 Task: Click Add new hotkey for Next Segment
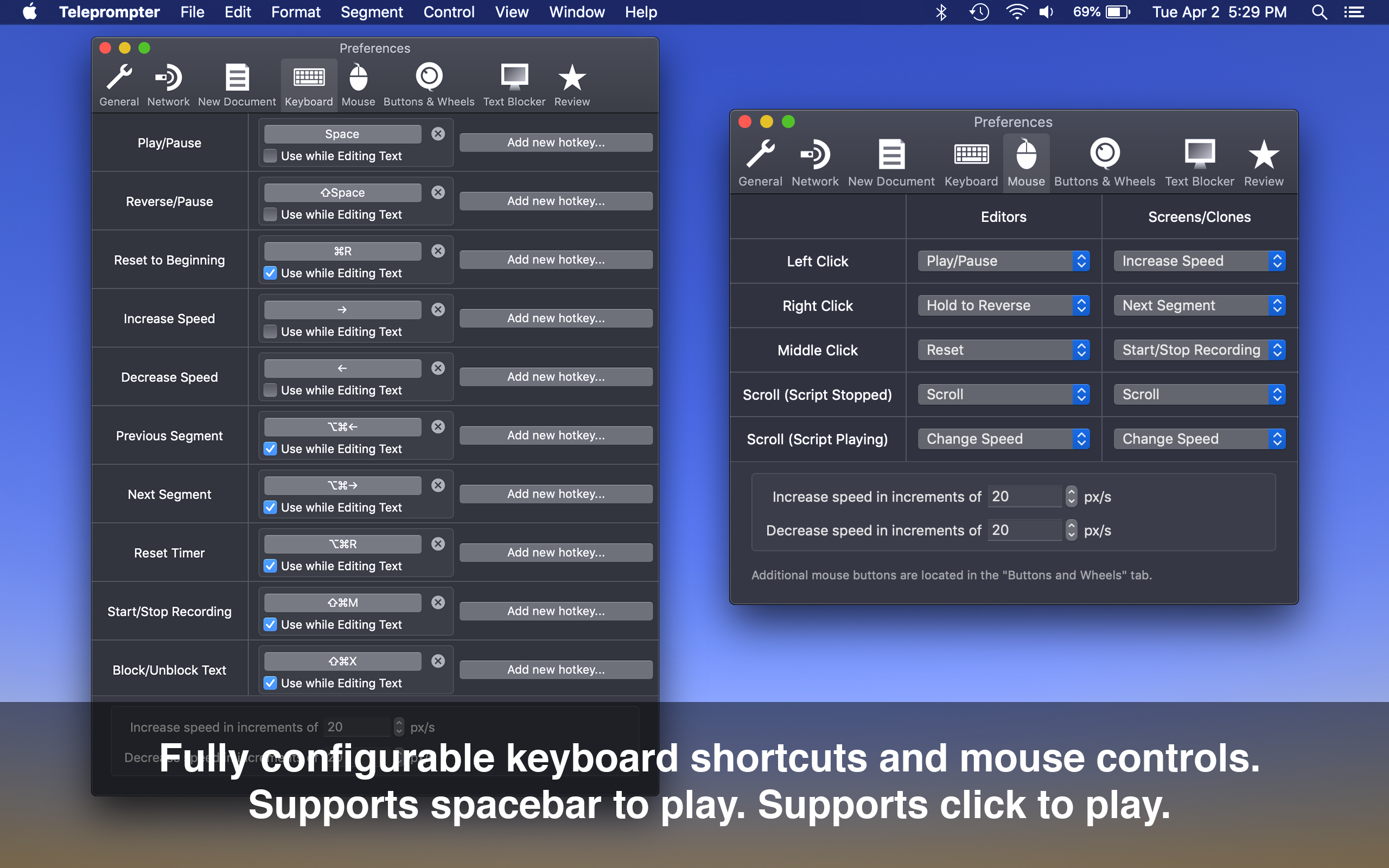tap(555, 494)
